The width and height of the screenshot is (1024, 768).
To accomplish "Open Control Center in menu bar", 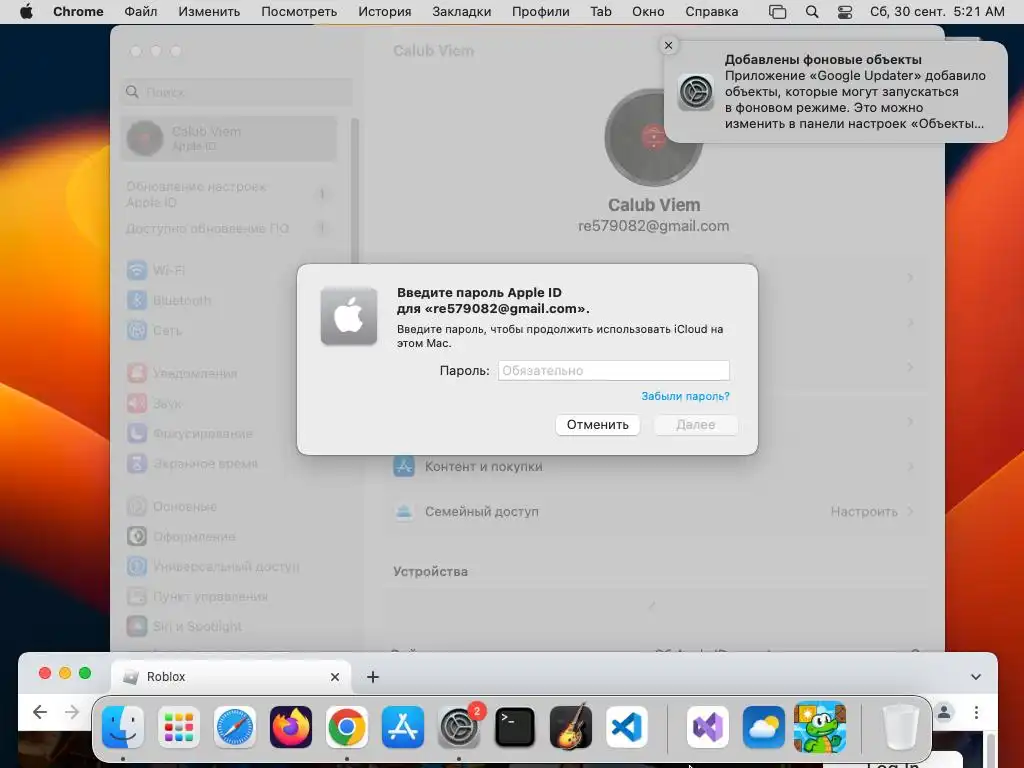I will pos(844,12).
